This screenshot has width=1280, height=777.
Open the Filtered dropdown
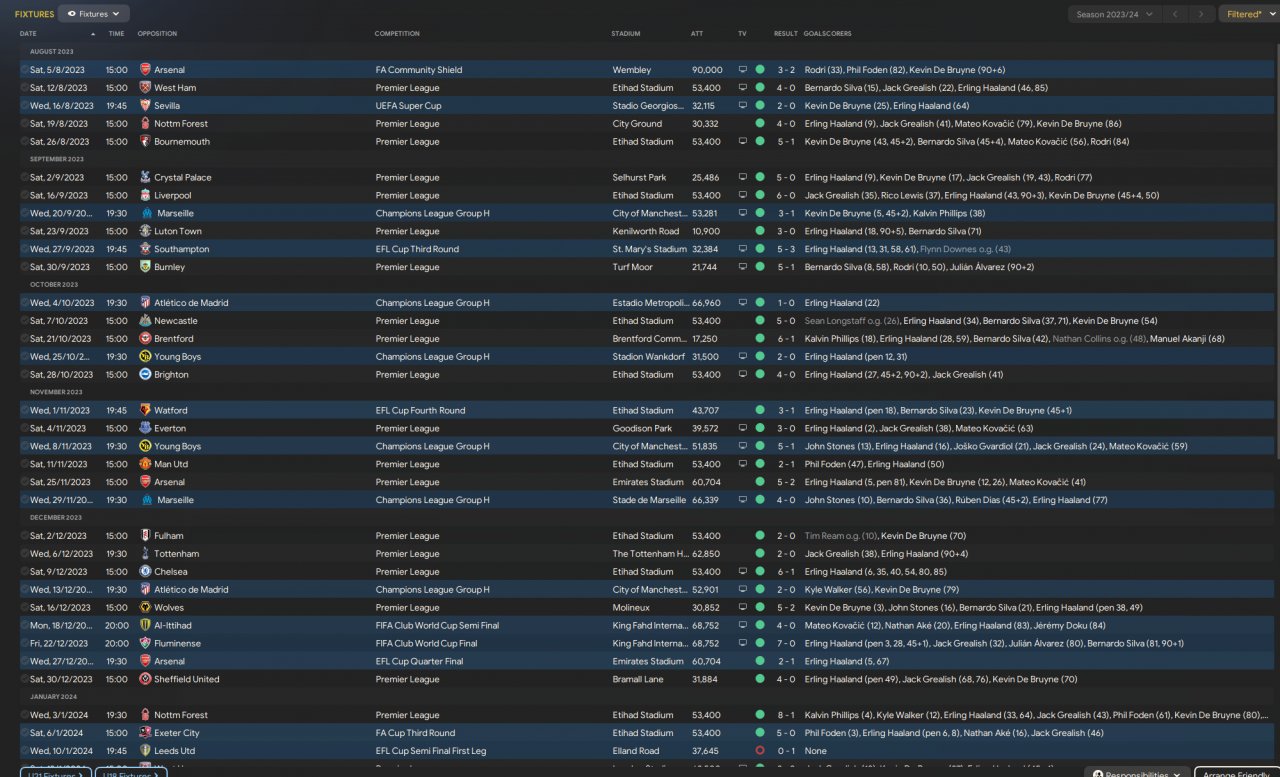tap(1248, 14)
